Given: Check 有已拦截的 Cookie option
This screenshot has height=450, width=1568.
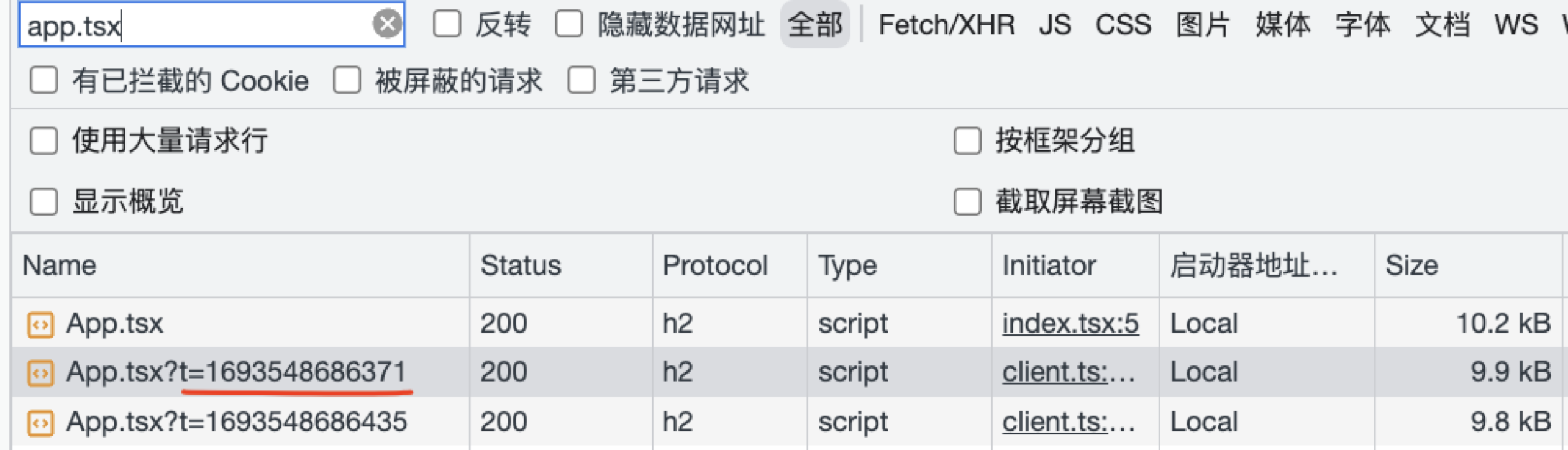Looking at the screenshot, I should tap(43, 81).
